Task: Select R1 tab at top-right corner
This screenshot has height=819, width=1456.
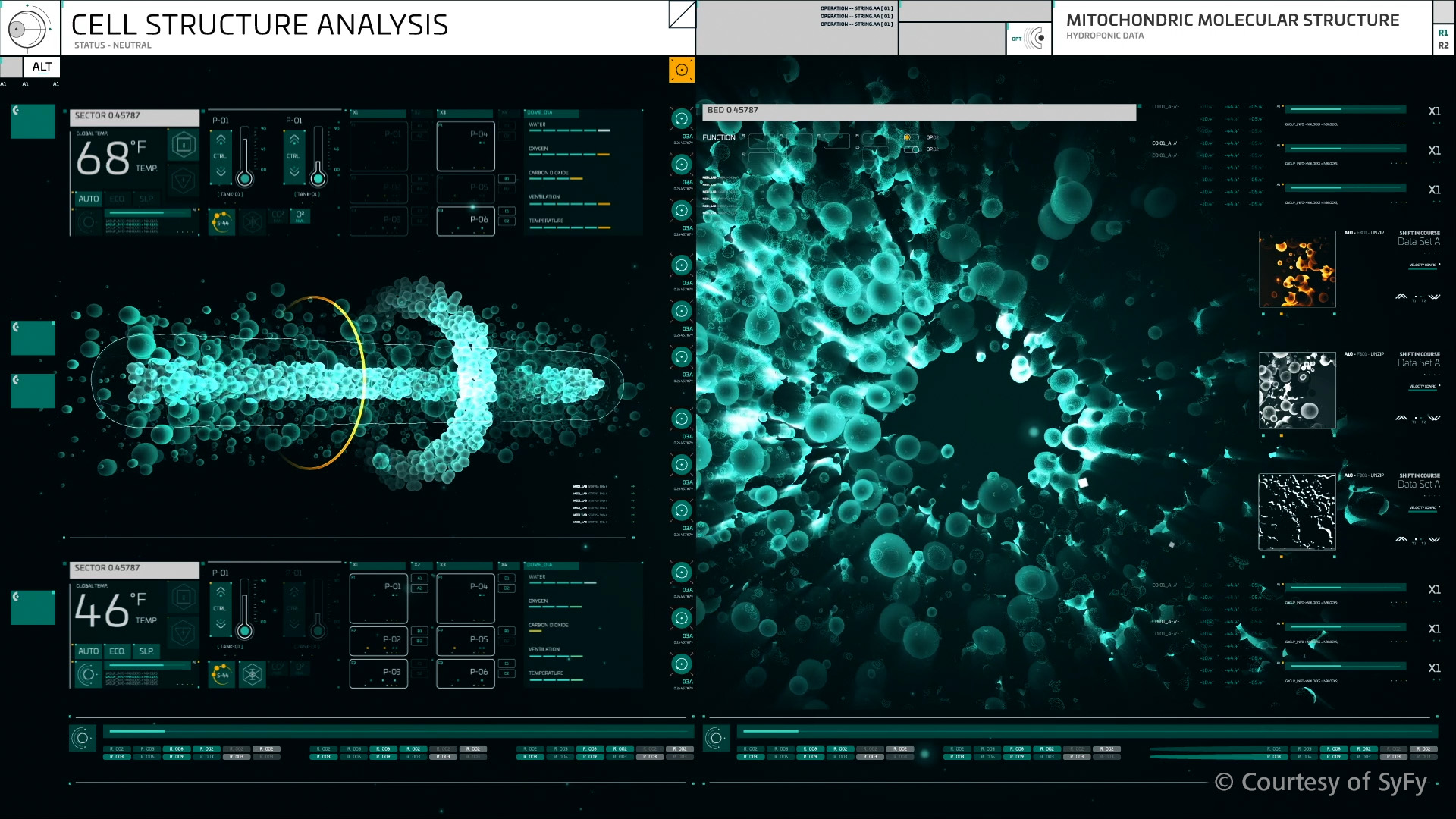Action: 1443,33
